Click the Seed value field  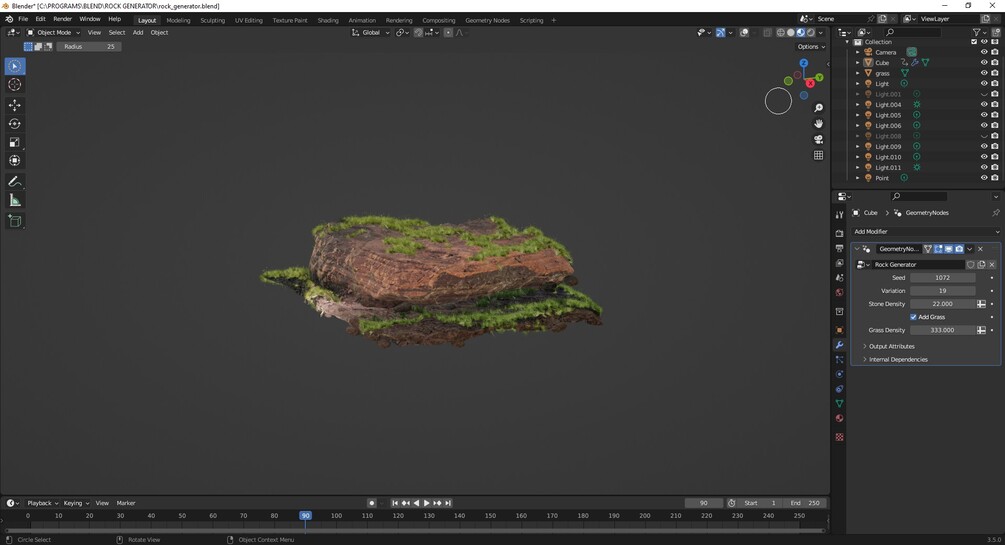tap(942, 278)
